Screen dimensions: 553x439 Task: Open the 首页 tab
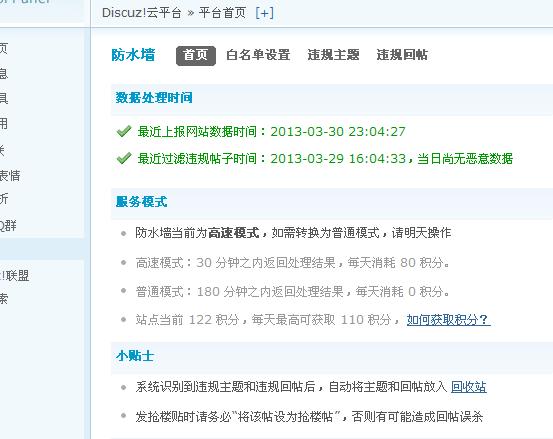click(x=196, y=56)
